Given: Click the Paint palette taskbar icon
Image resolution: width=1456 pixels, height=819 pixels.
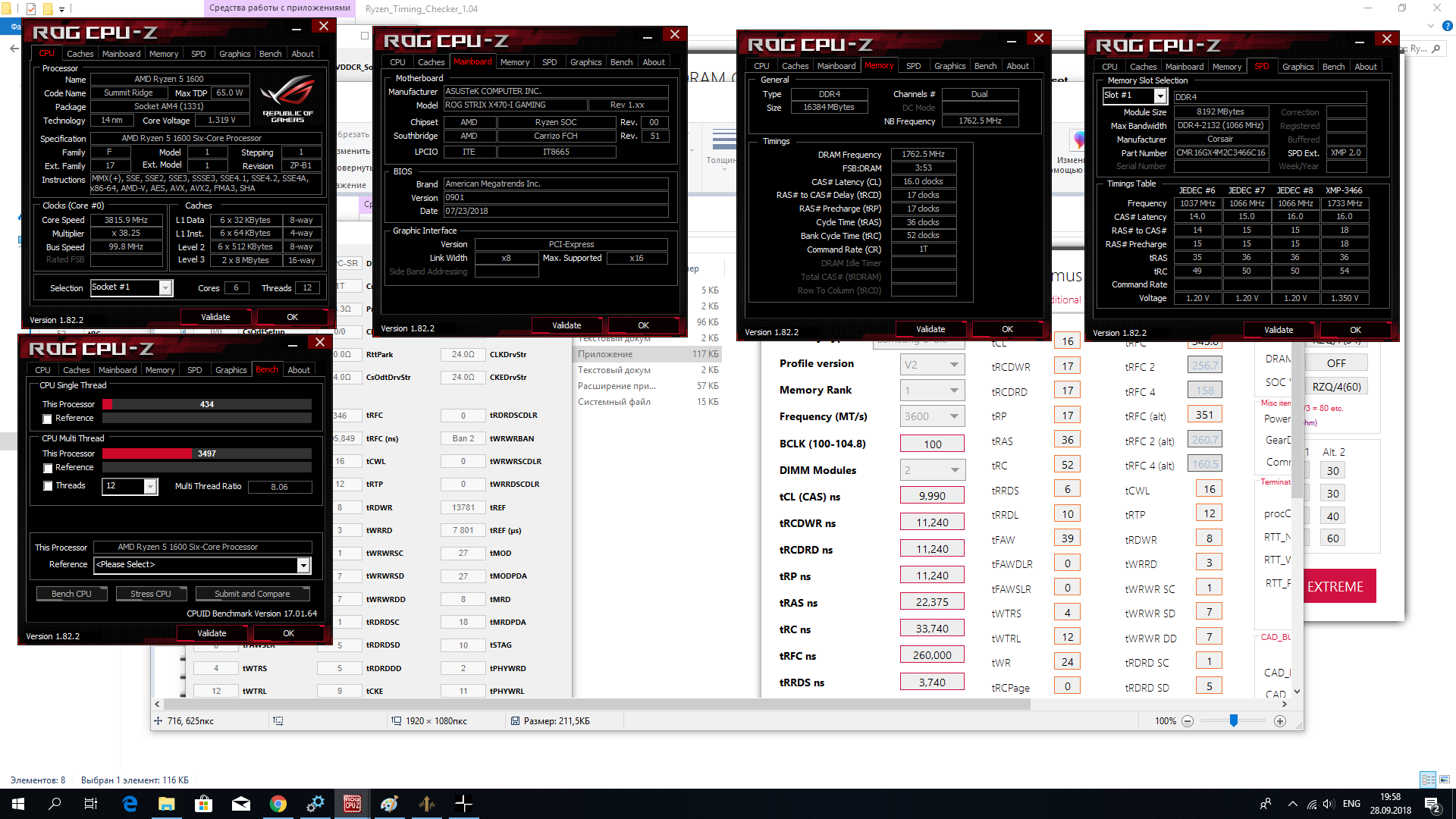Looking at the screenshot, I should tap(389, 804).
